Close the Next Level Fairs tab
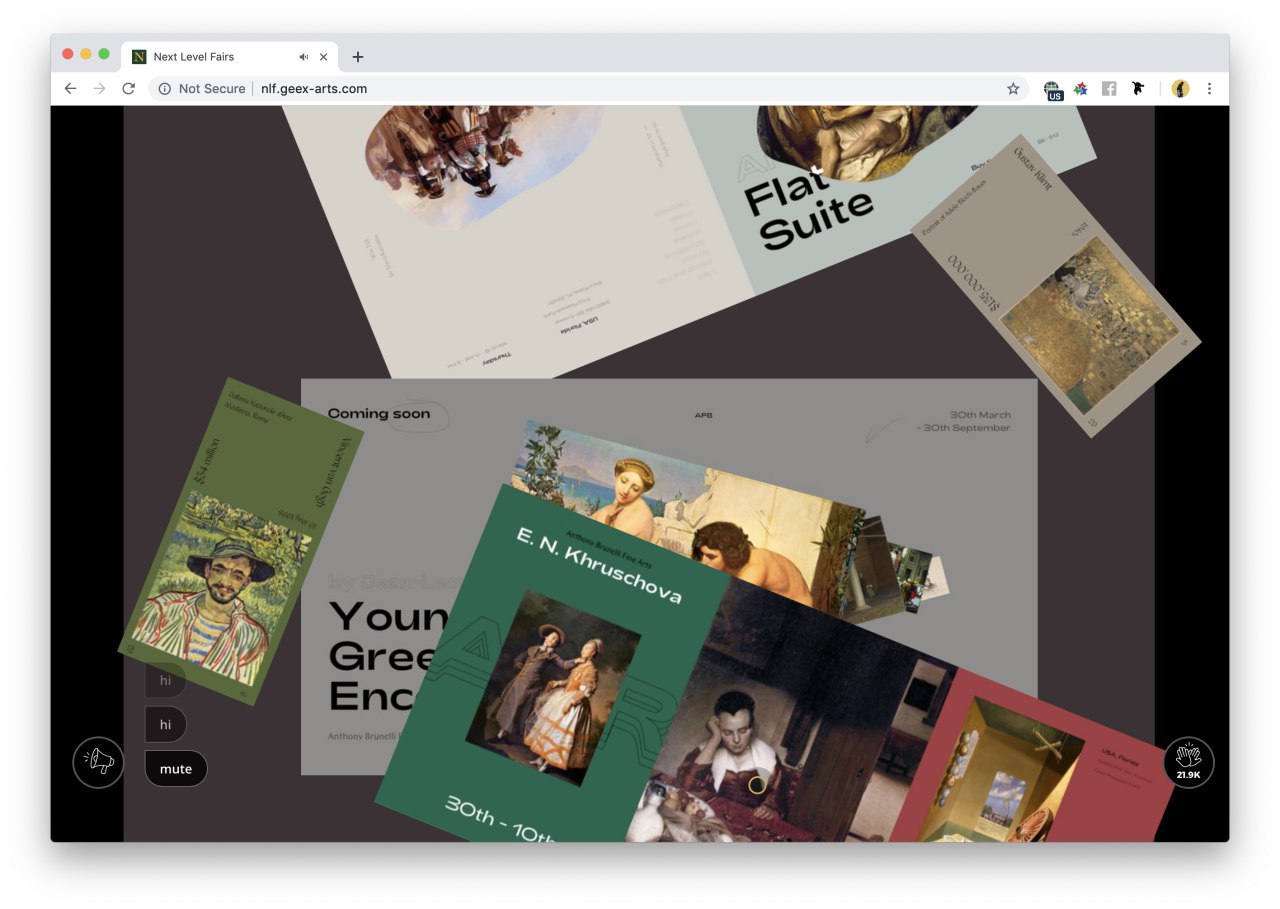The image size is (1280, 909). [323, 57]
